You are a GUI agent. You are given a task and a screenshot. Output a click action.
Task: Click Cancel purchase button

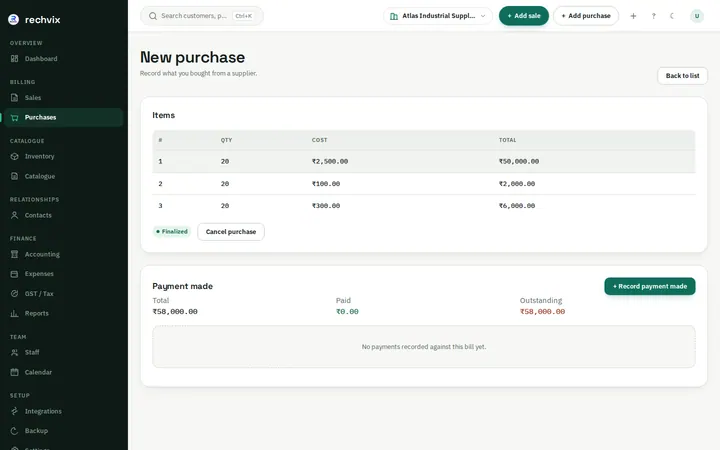231,232
